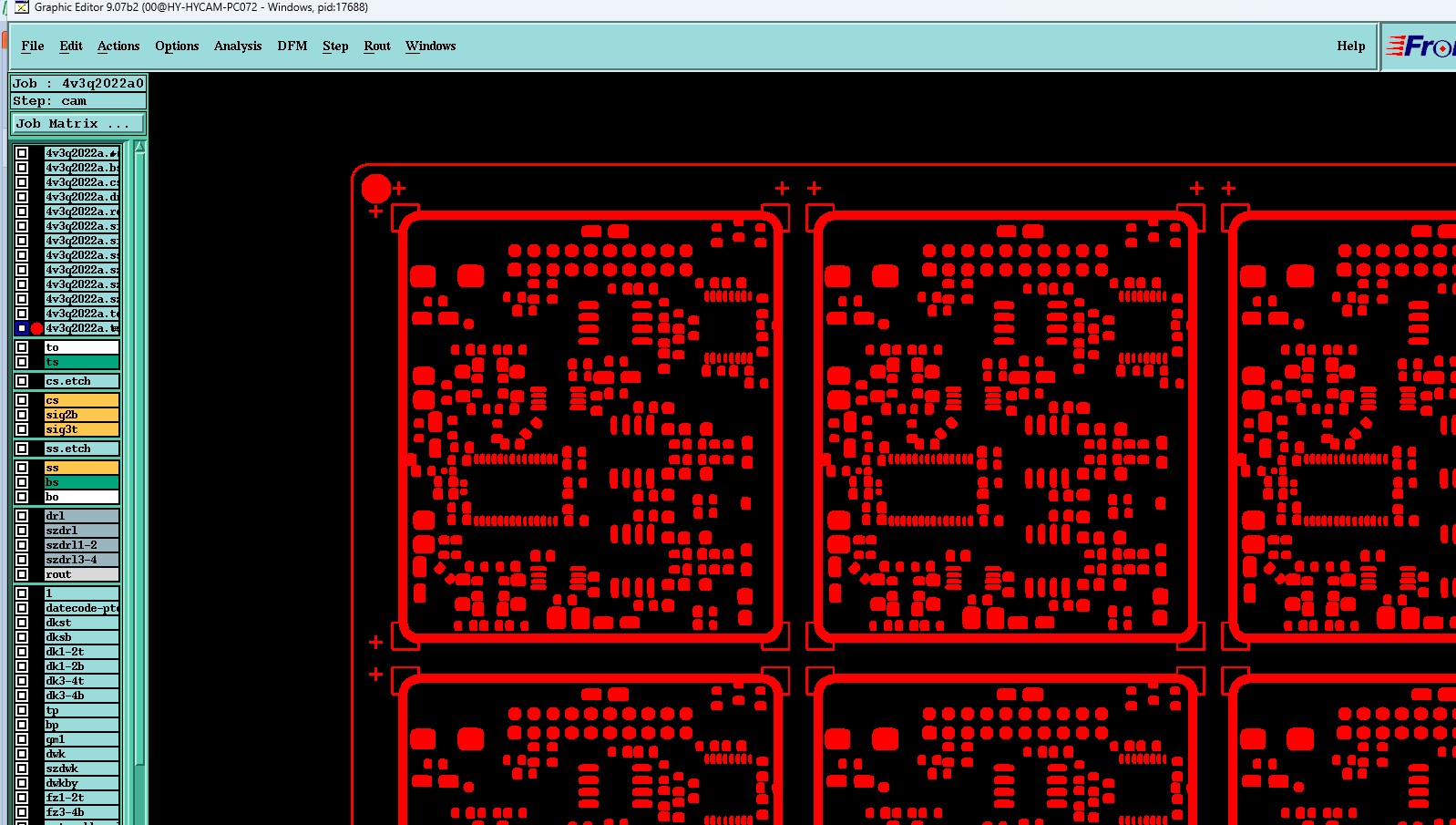Select the szdrl layer name

pos(82,531)
